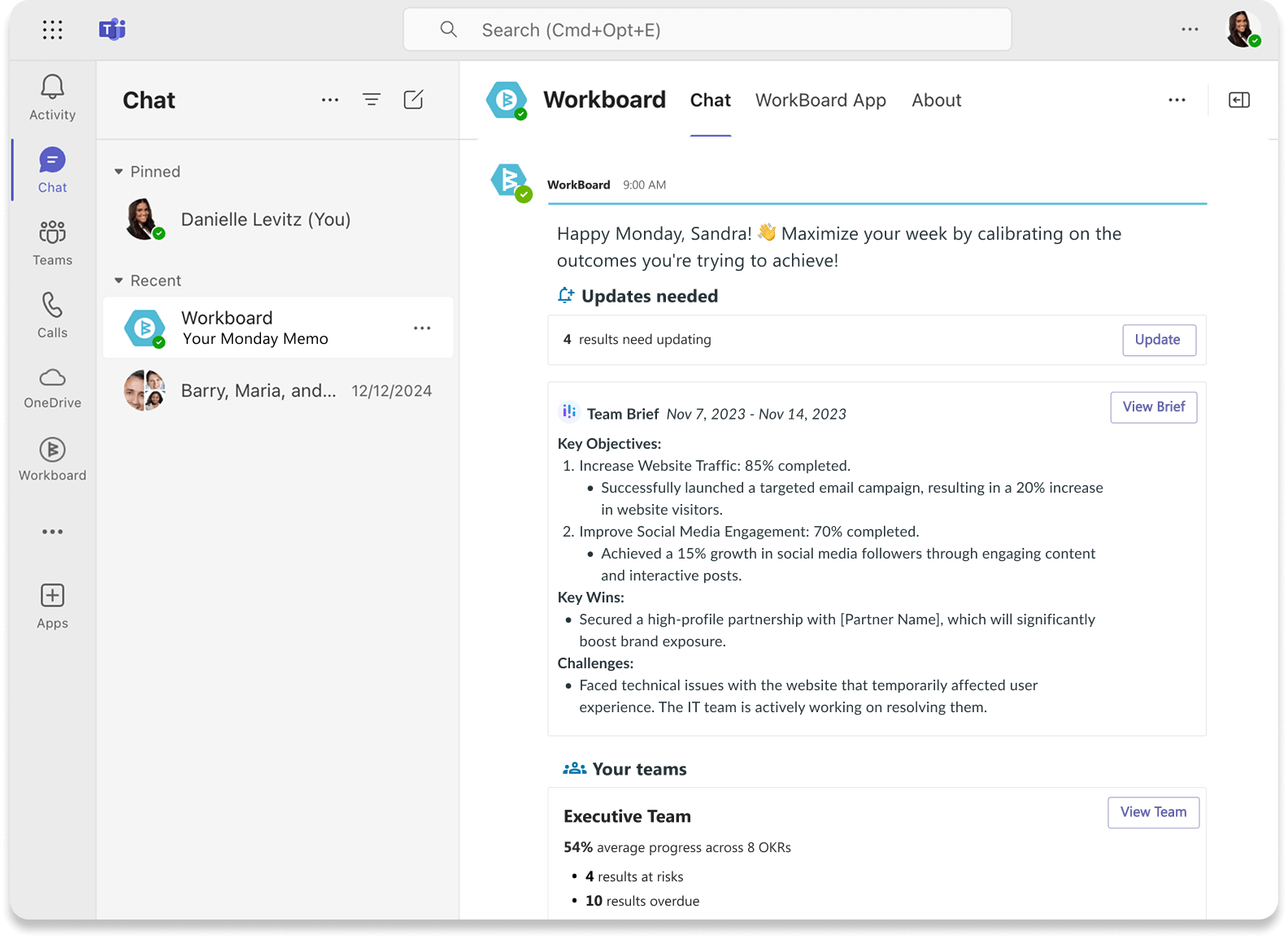Viewport: 1288px width, 939px height.
Task: Click the Update button
Action: tap(1158, 340)
